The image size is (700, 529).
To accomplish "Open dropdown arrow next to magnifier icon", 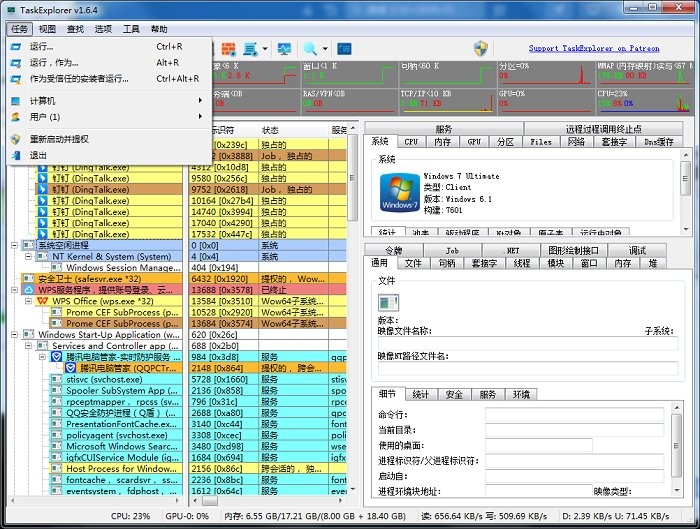I will click(324, 48).
